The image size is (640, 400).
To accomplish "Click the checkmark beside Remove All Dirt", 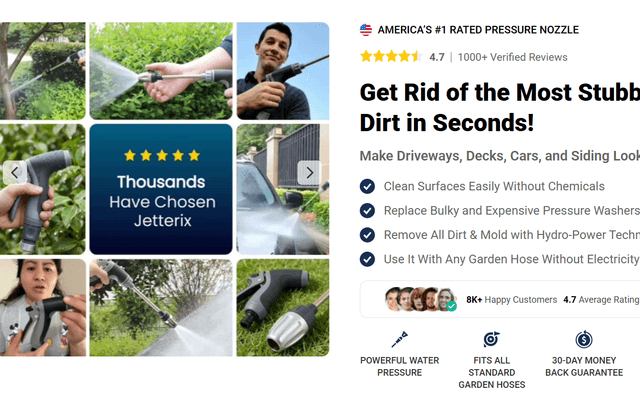I will coord(367,235).
